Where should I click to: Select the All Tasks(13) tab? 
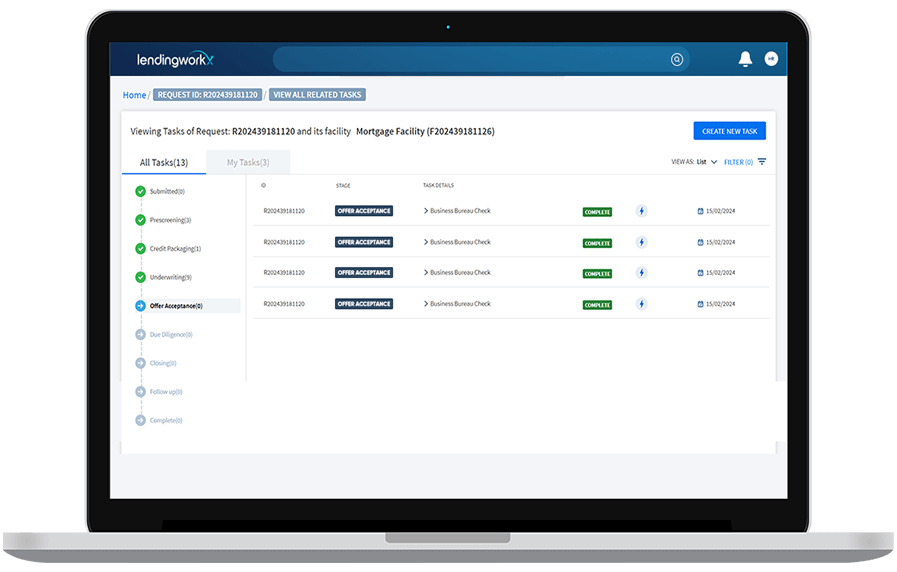[x=164, y=162]
